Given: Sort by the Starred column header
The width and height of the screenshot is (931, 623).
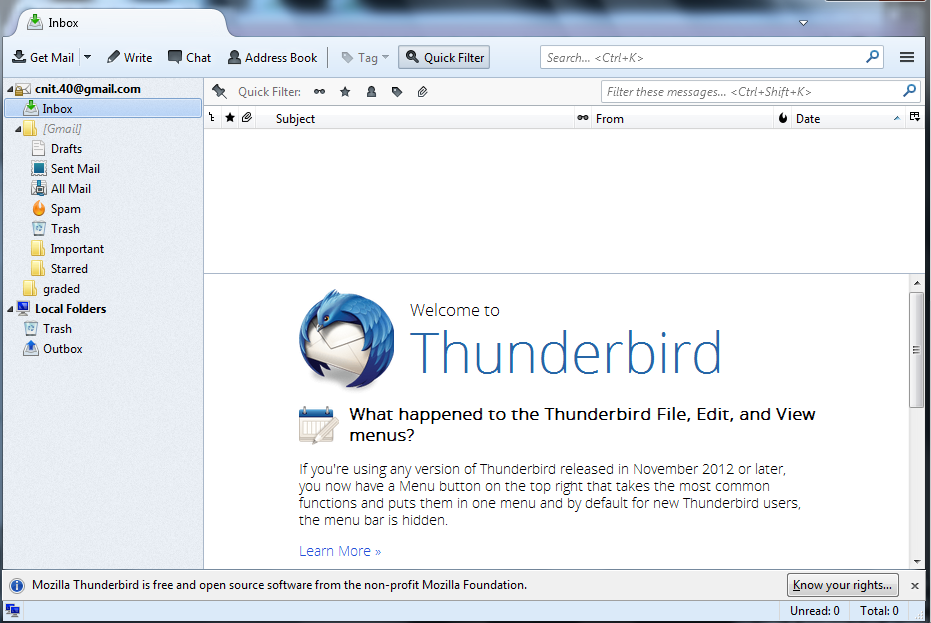Looking at the screenshot, I should click(230, 118).
